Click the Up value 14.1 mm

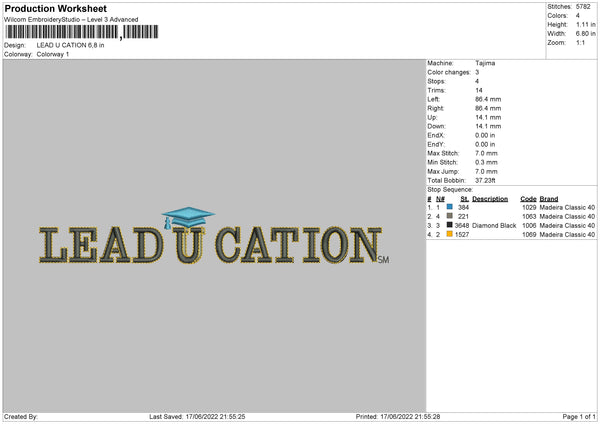coord(488,117)
